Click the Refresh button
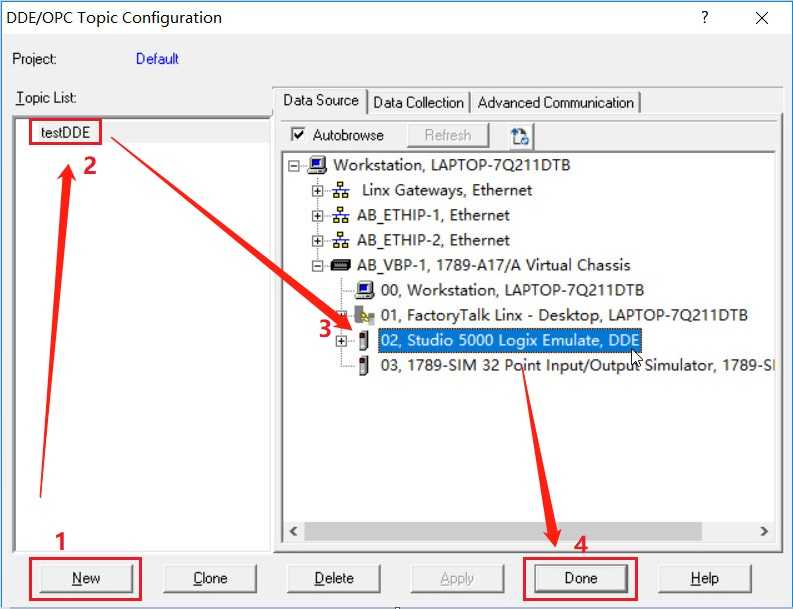The width and height of the screenshot is (793, 609). point(448,136)
